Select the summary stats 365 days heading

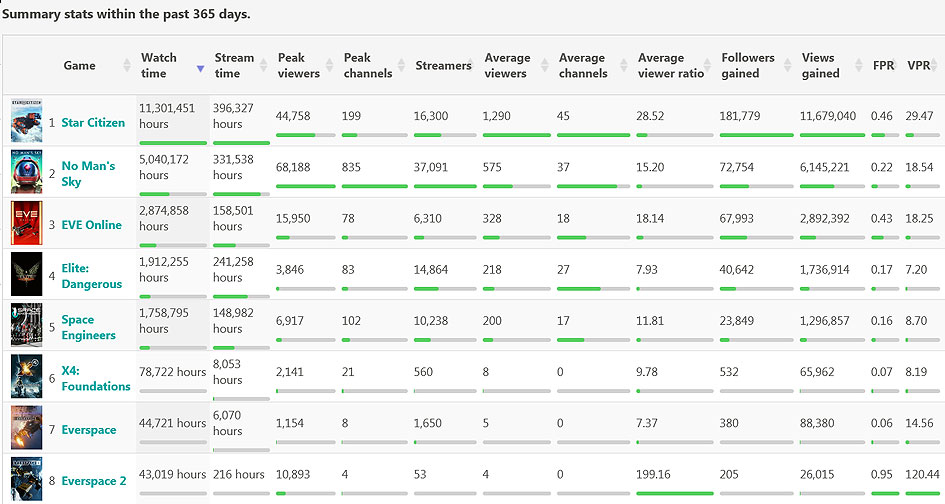(126, 14)
